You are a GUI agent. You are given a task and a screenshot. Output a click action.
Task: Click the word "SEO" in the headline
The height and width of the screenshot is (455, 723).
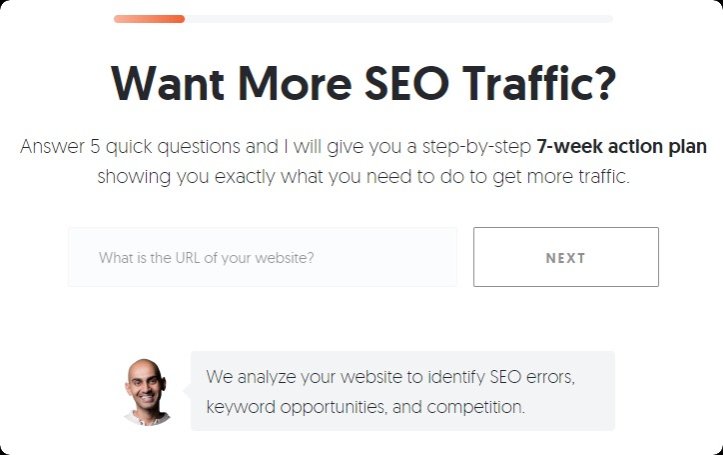tap(407, 83)
